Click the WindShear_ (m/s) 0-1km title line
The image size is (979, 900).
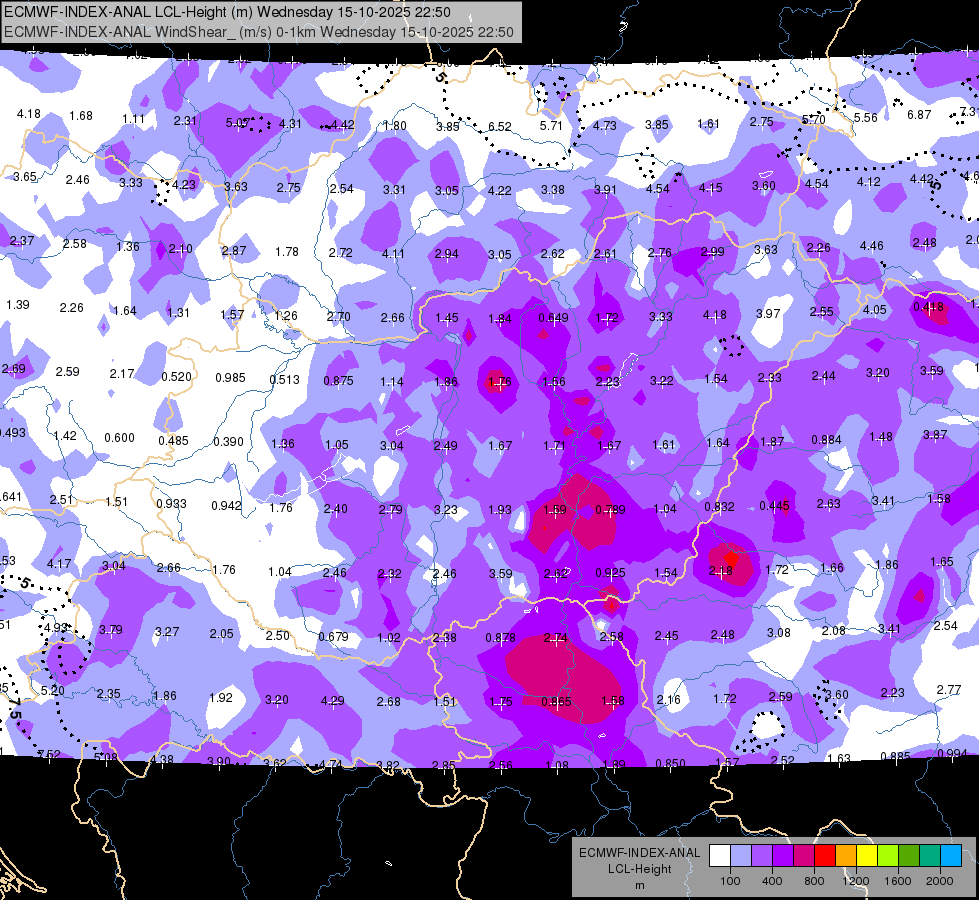258,32
